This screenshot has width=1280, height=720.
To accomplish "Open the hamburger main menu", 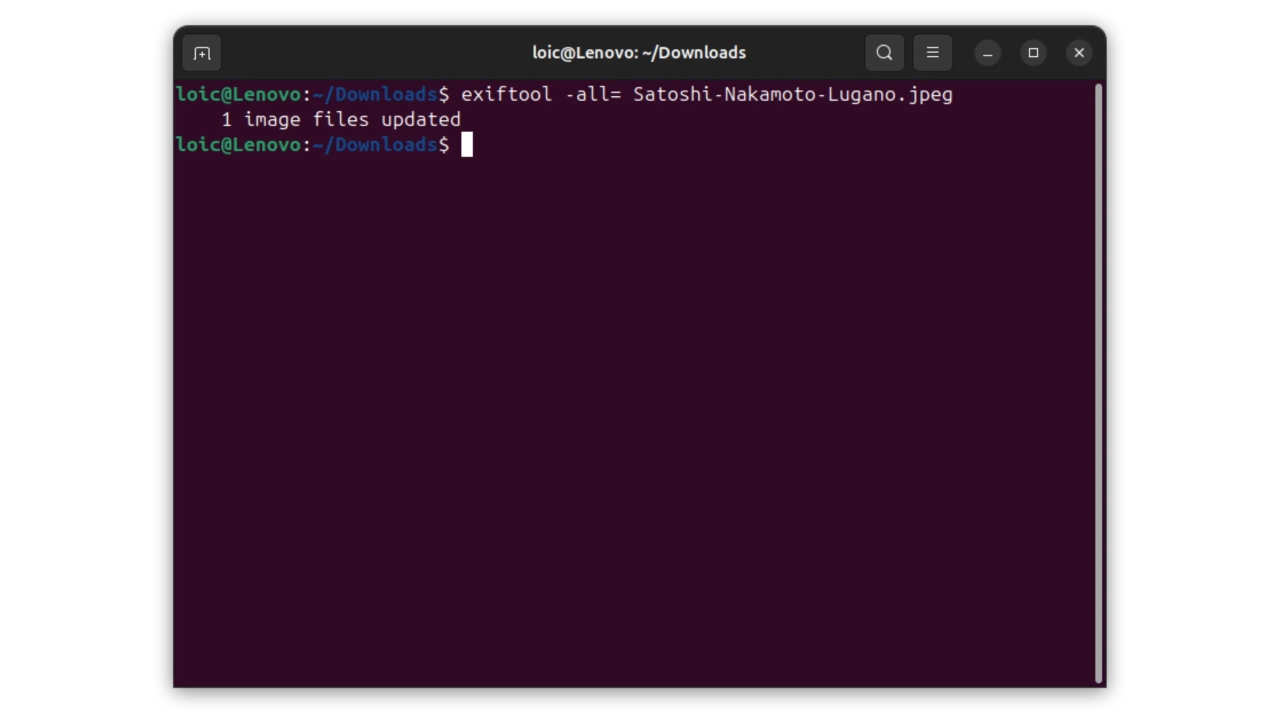I will (932, 53).
